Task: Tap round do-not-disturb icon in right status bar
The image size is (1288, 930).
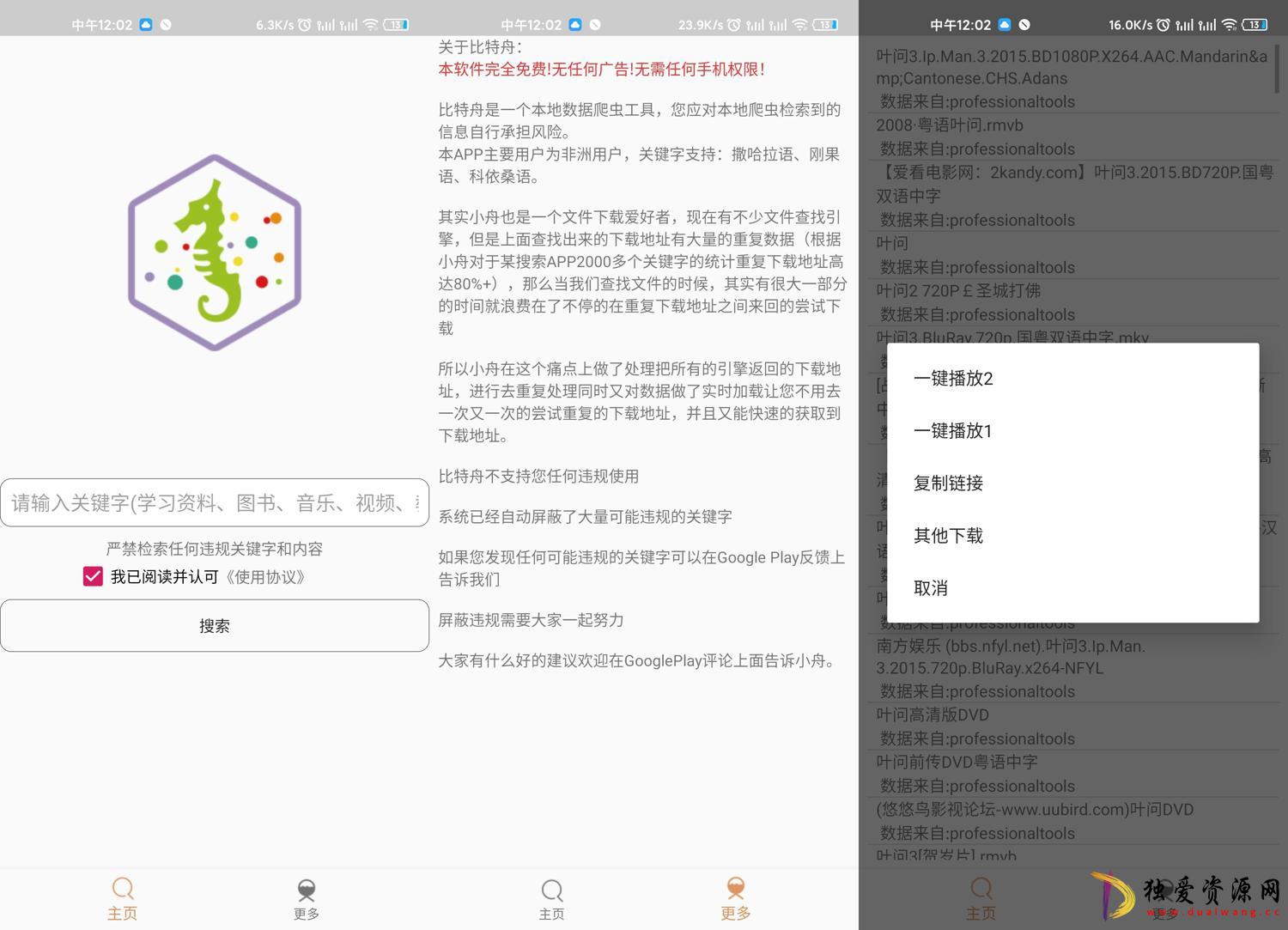Action: tap(1024, 25)
